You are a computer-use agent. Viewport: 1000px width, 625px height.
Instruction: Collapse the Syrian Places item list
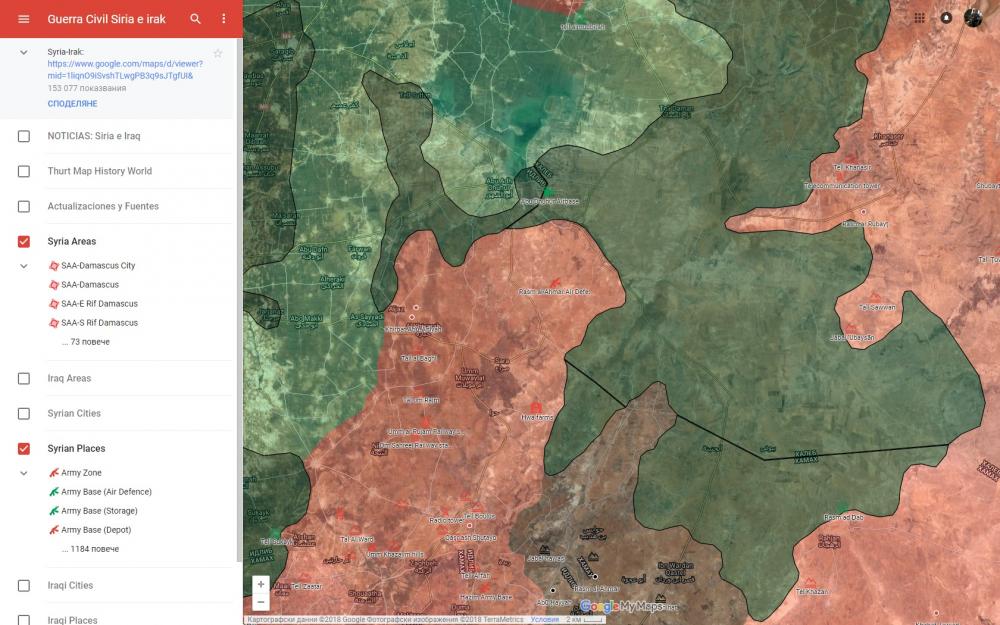pyautogui.click(x=24, y=473)
